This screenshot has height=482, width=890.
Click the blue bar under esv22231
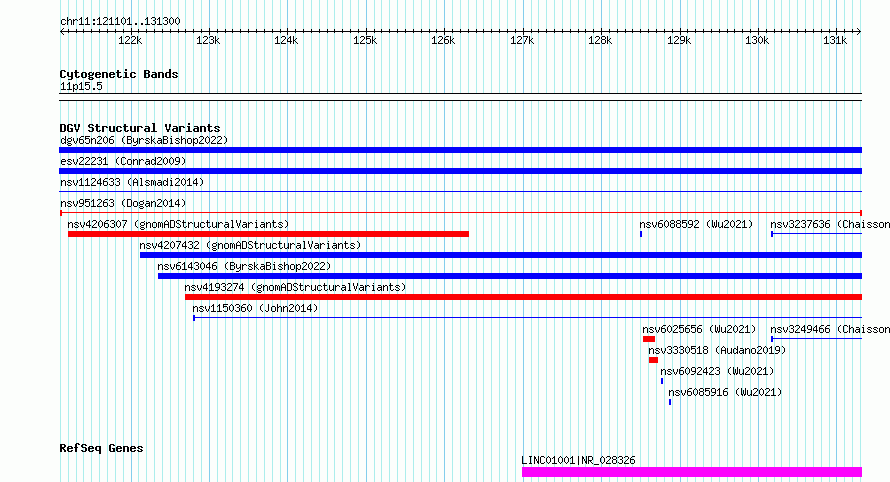(x=460, y=171)
